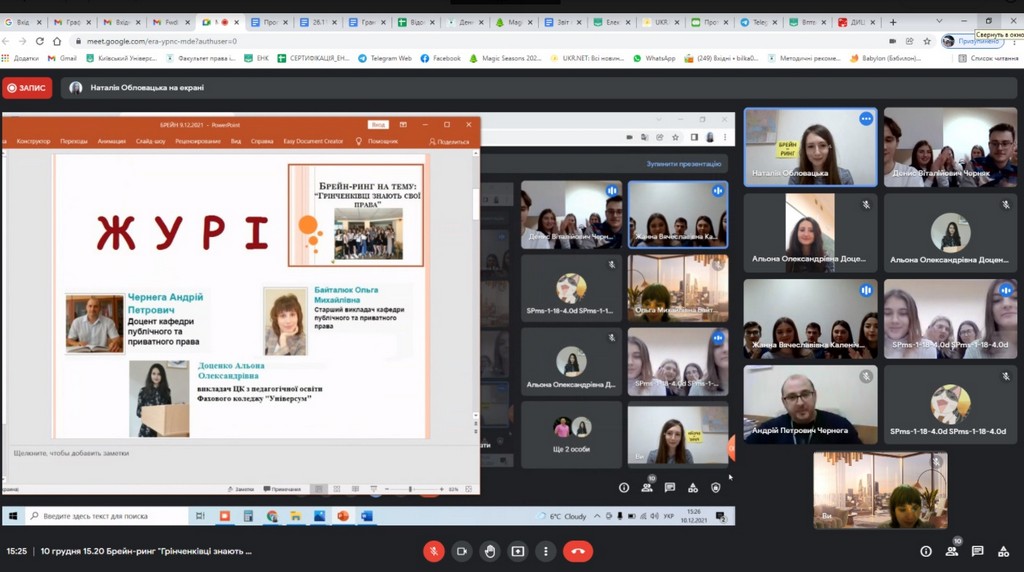Toggle the camera on or off

tap(462, 551)
